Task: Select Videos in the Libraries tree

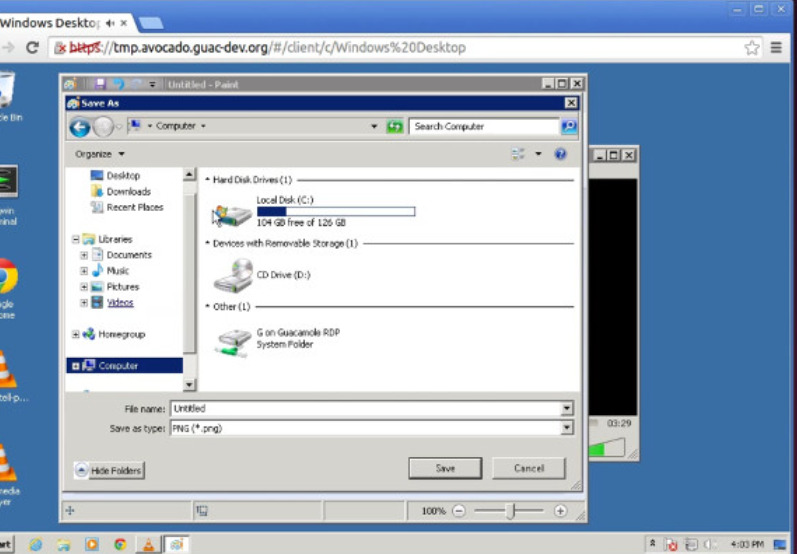Action: (120, 303)
